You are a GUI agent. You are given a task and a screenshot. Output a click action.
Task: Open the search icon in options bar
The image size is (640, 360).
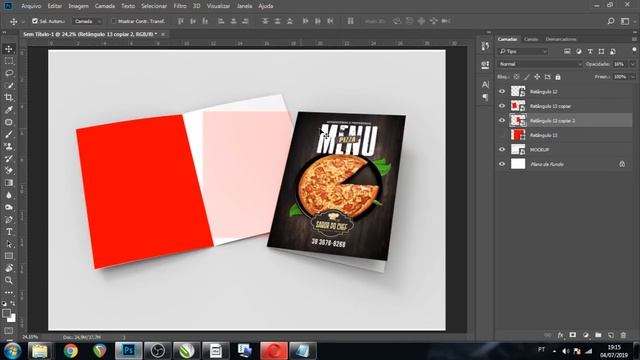[611, 21]
